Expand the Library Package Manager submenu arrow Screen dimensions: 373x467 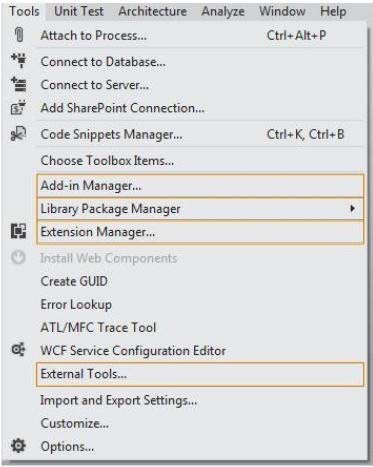(x=352, y=209)
